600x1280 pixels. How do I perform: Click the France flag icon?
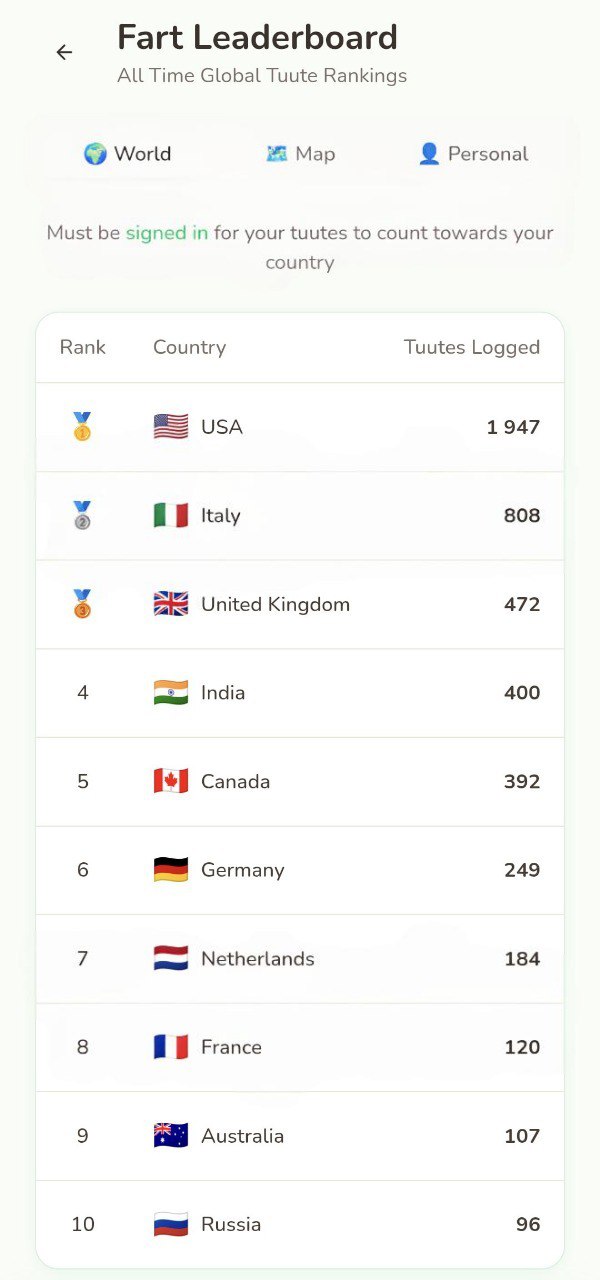coord(171,1047)
